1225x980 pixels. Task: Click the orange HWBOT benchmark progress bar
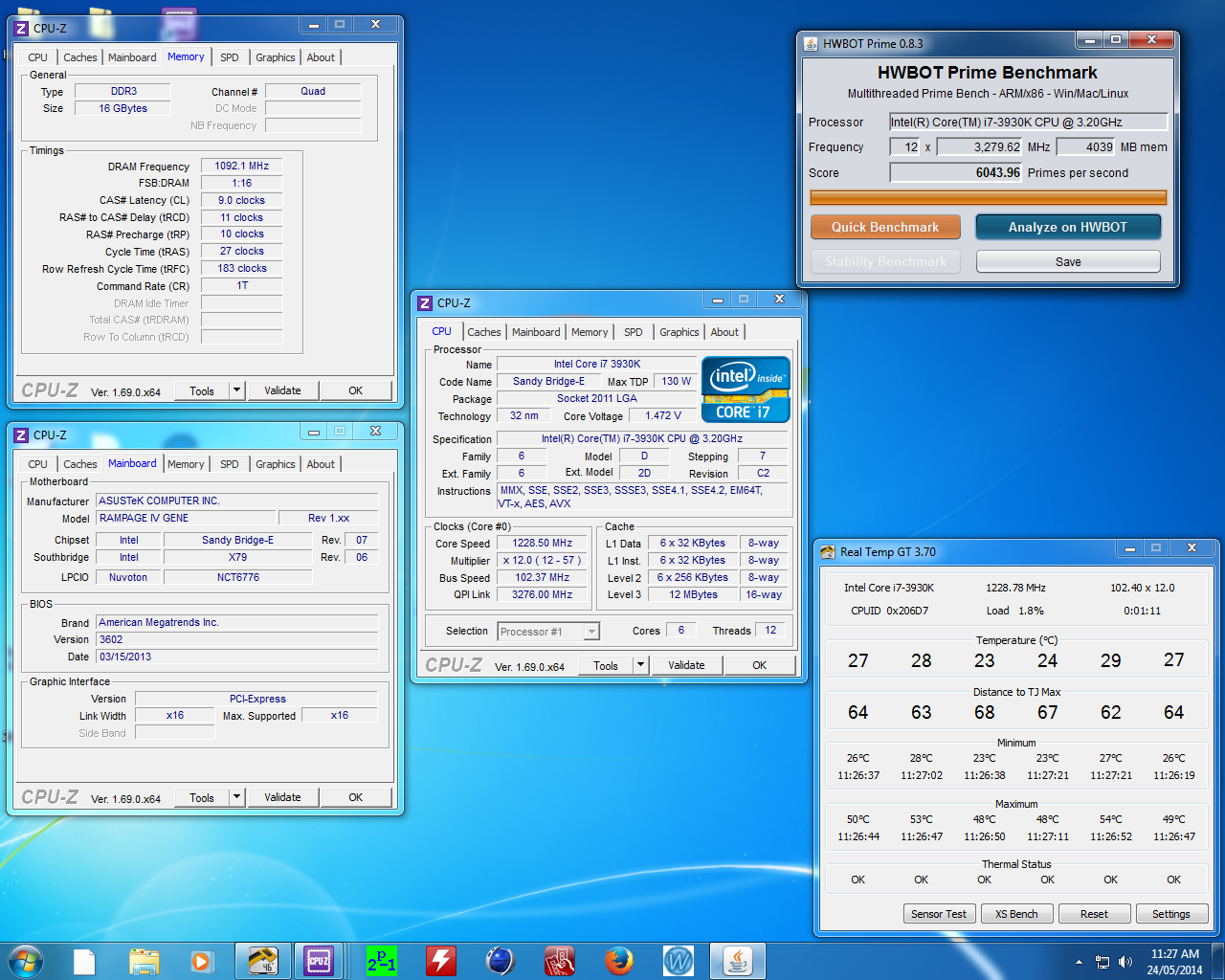pyautogui.click(x=989, y=198)
